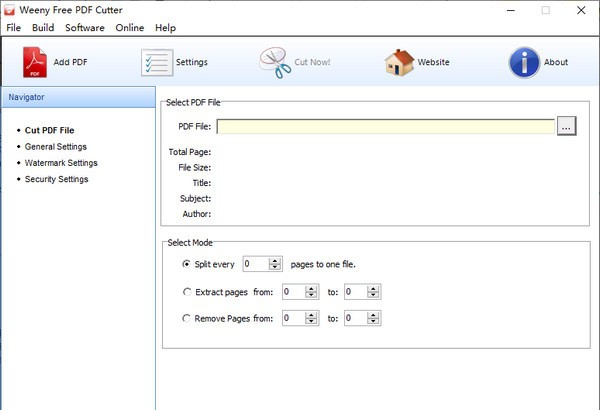
Task: Click the Author: label
Action: (x=197, y=214)
